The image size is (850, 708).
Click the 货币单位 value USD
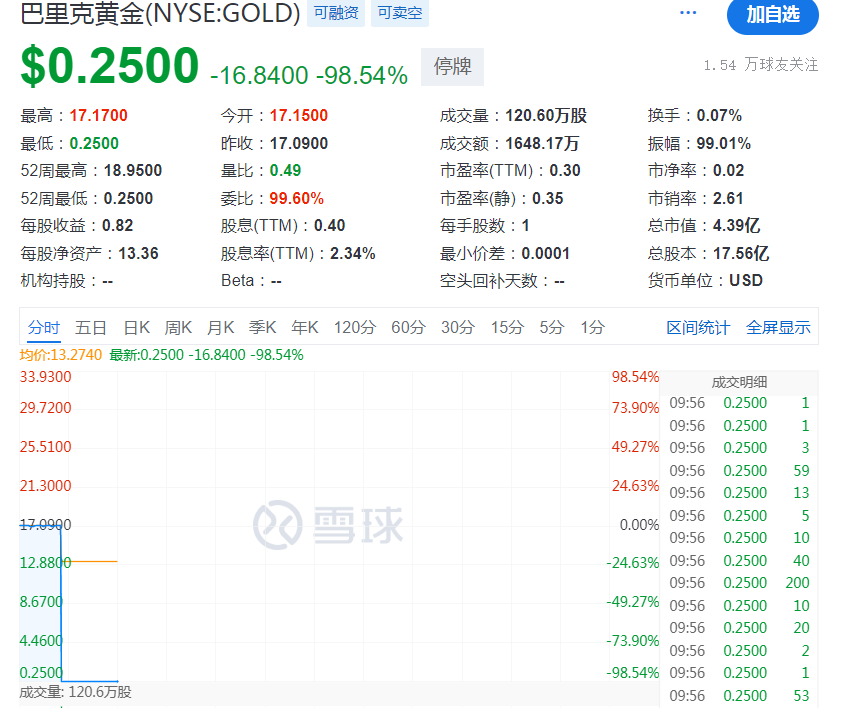(746, 281)
